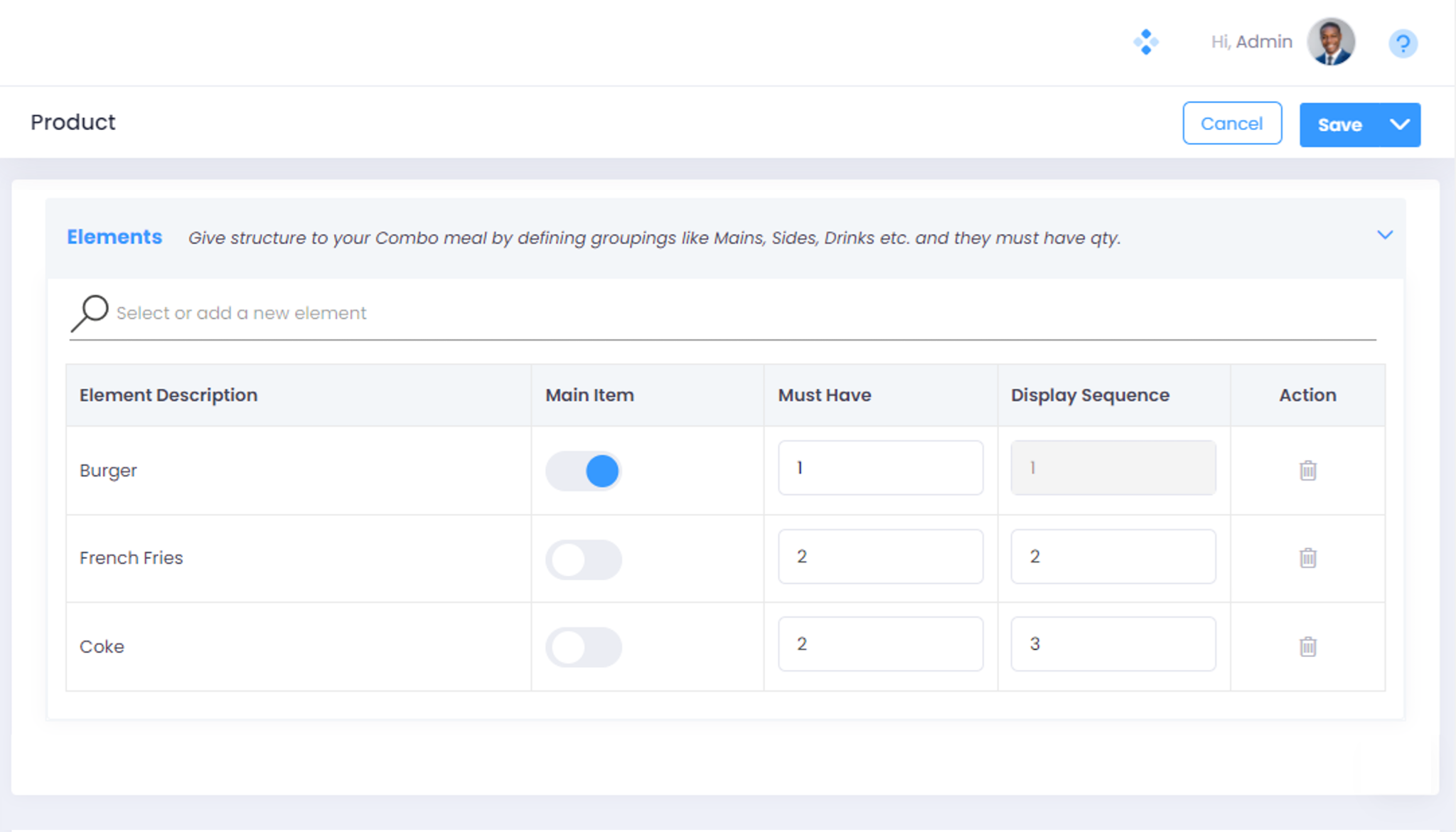
Task: Click the Elements section title
Action: click(x=114, y=237)
